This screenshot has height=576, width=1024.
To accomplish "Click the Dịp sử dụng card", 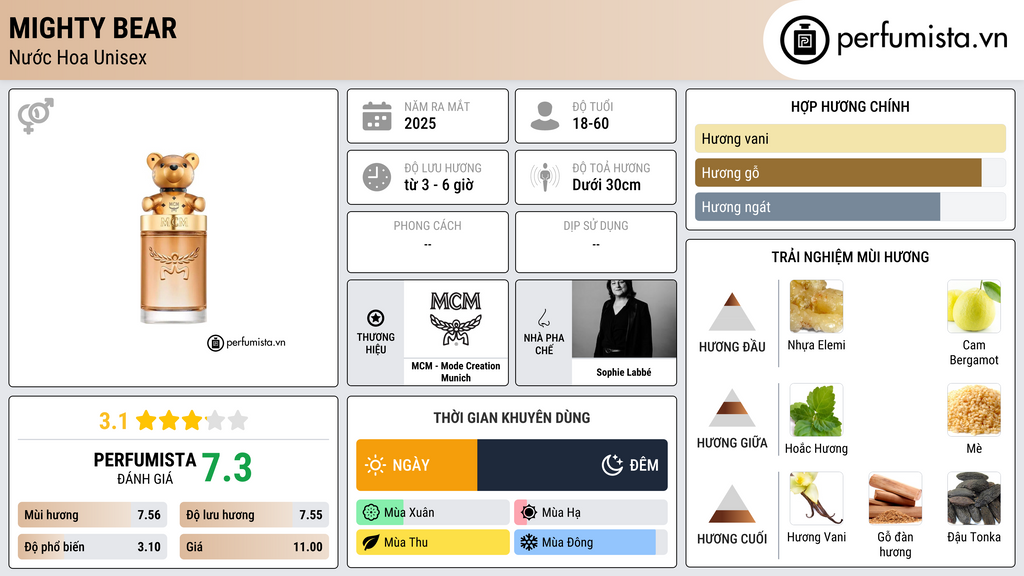I will click(596, 242).
